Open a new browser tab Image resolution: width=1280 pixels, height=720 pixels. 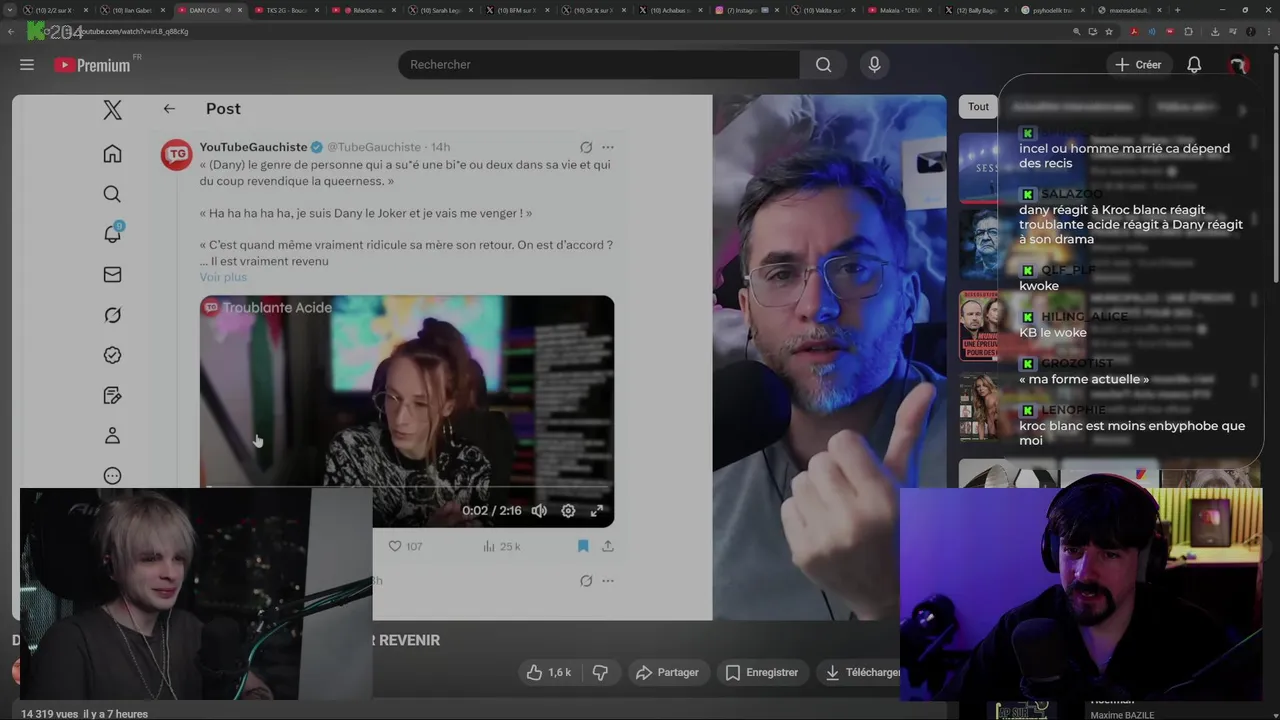pos(1177,10)
